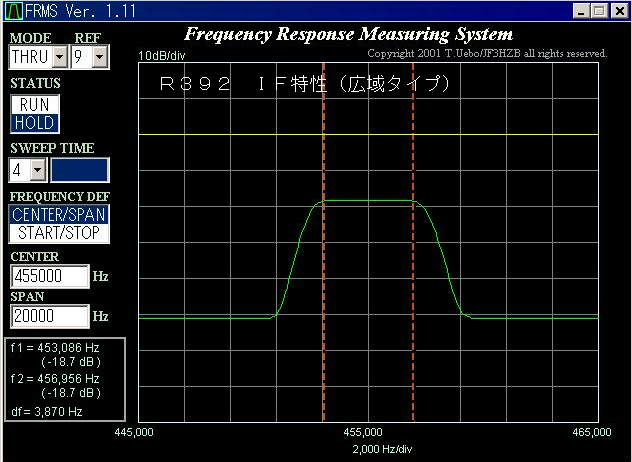Click the blue sweep progress bar
Viewport: 632px width, 462px height.
80,170
